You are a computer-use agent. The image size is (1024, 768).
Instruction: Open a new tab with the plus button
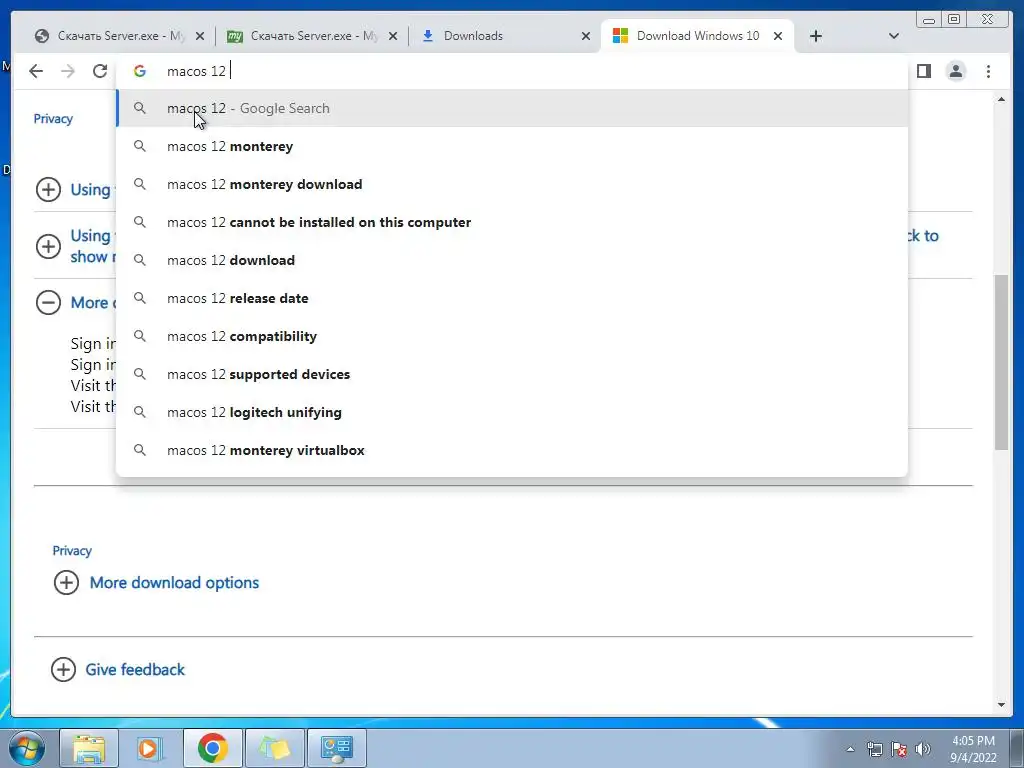[816, 36]
